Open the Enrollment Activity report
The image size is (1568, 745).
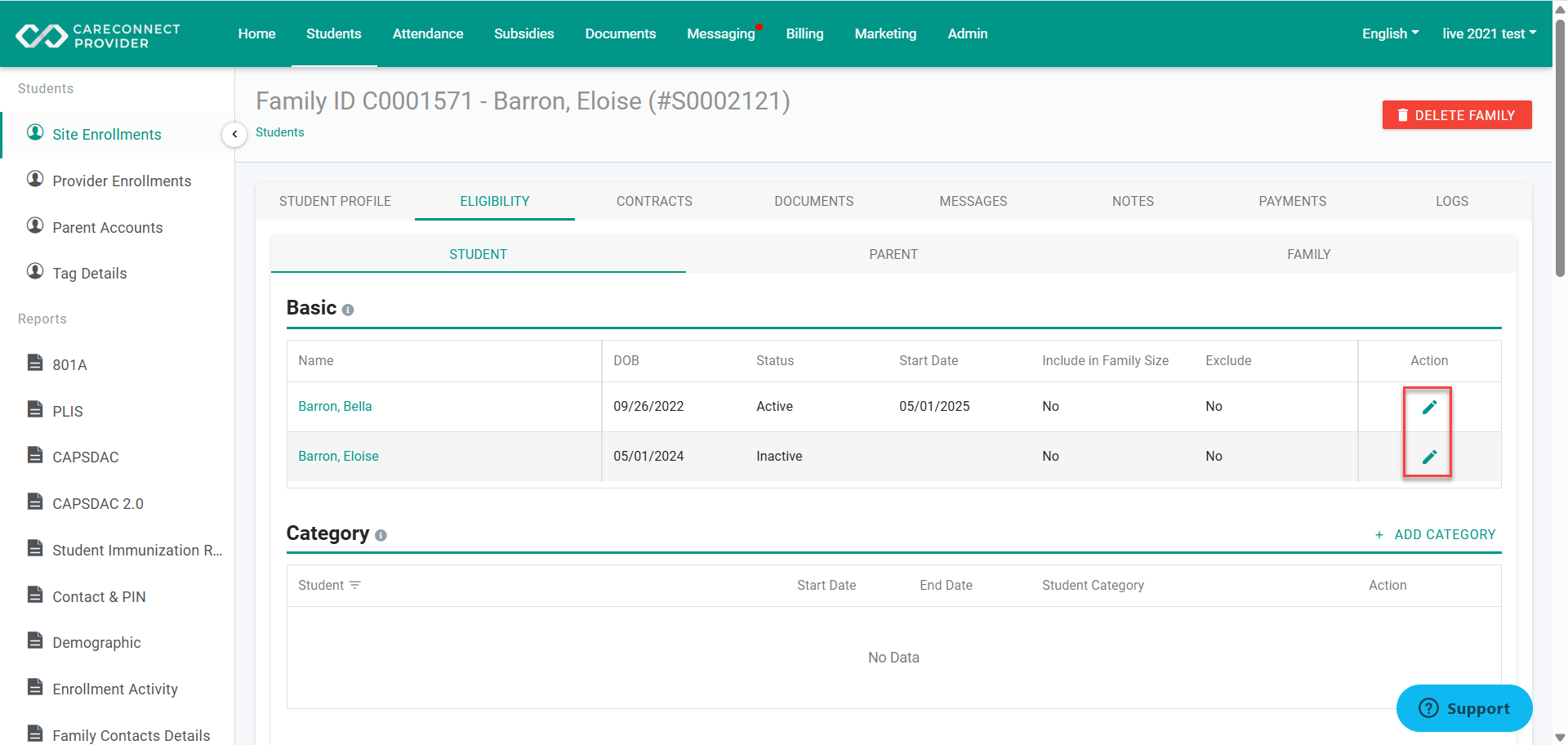point(115,689)
